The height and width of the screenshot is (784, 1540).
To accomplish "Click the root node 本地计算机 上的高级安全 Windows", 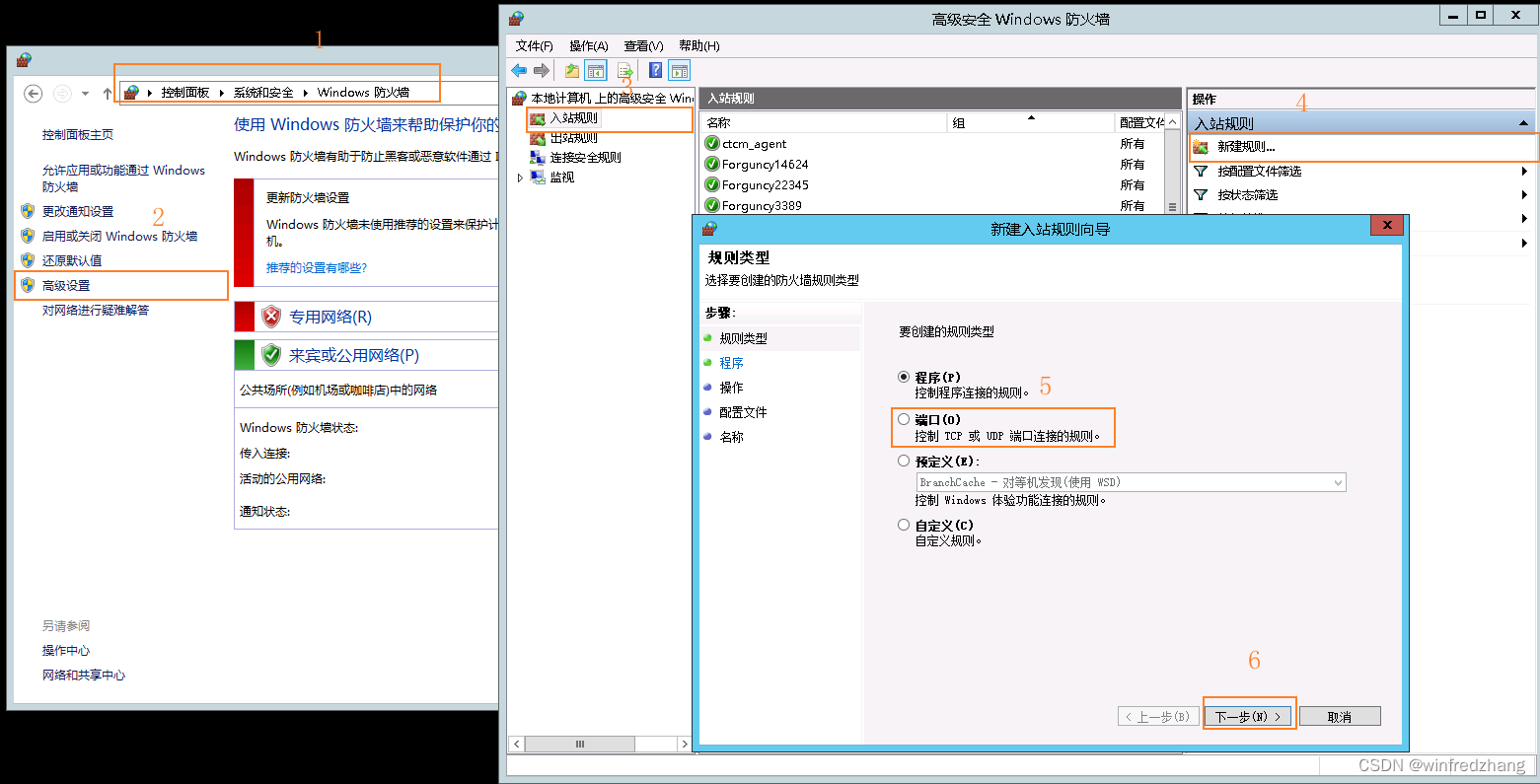I will (x=613, y=98).
